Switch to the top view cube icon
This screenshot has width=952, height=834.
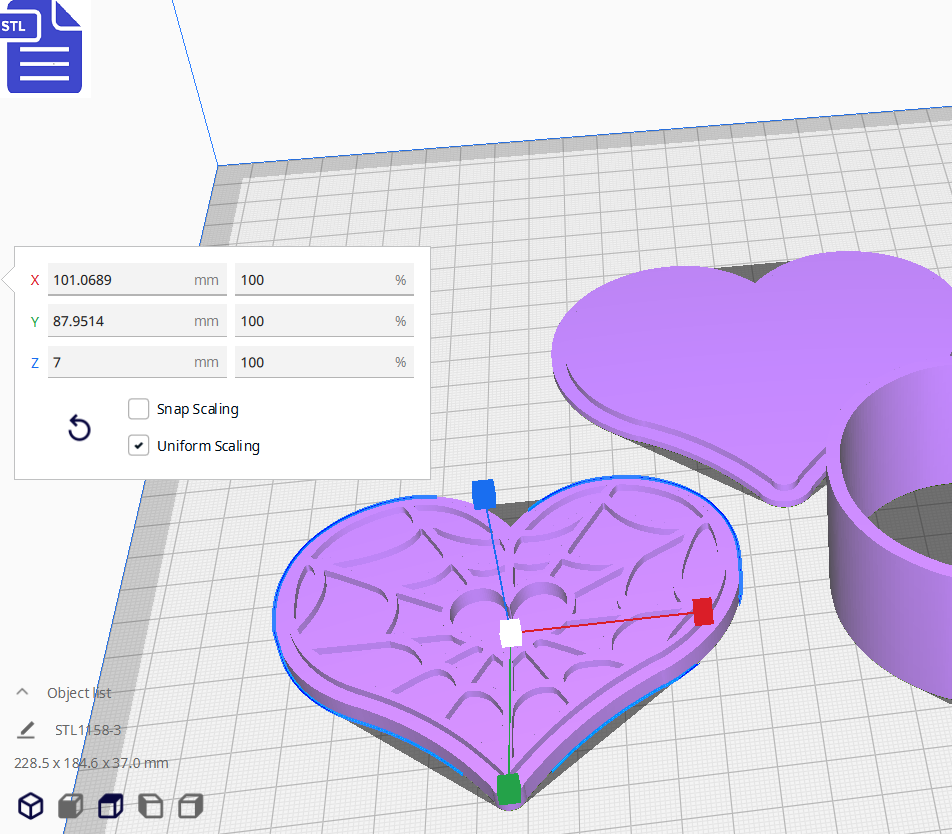(x=110, y=806)
